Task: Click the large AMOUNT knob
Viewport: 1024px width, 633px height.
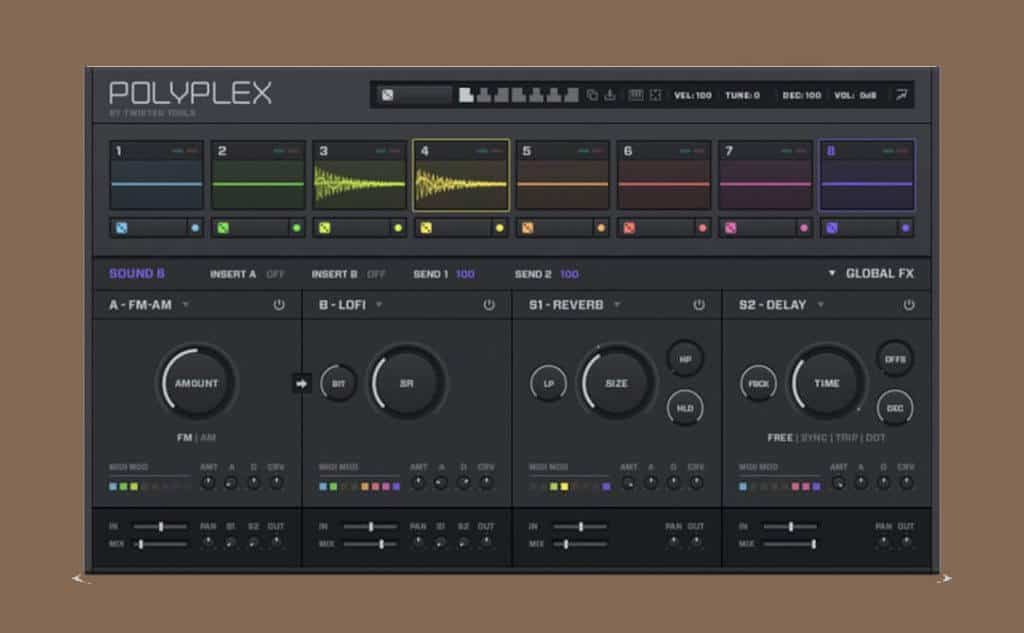Action: pyautogui.click(x=197, y=383)
